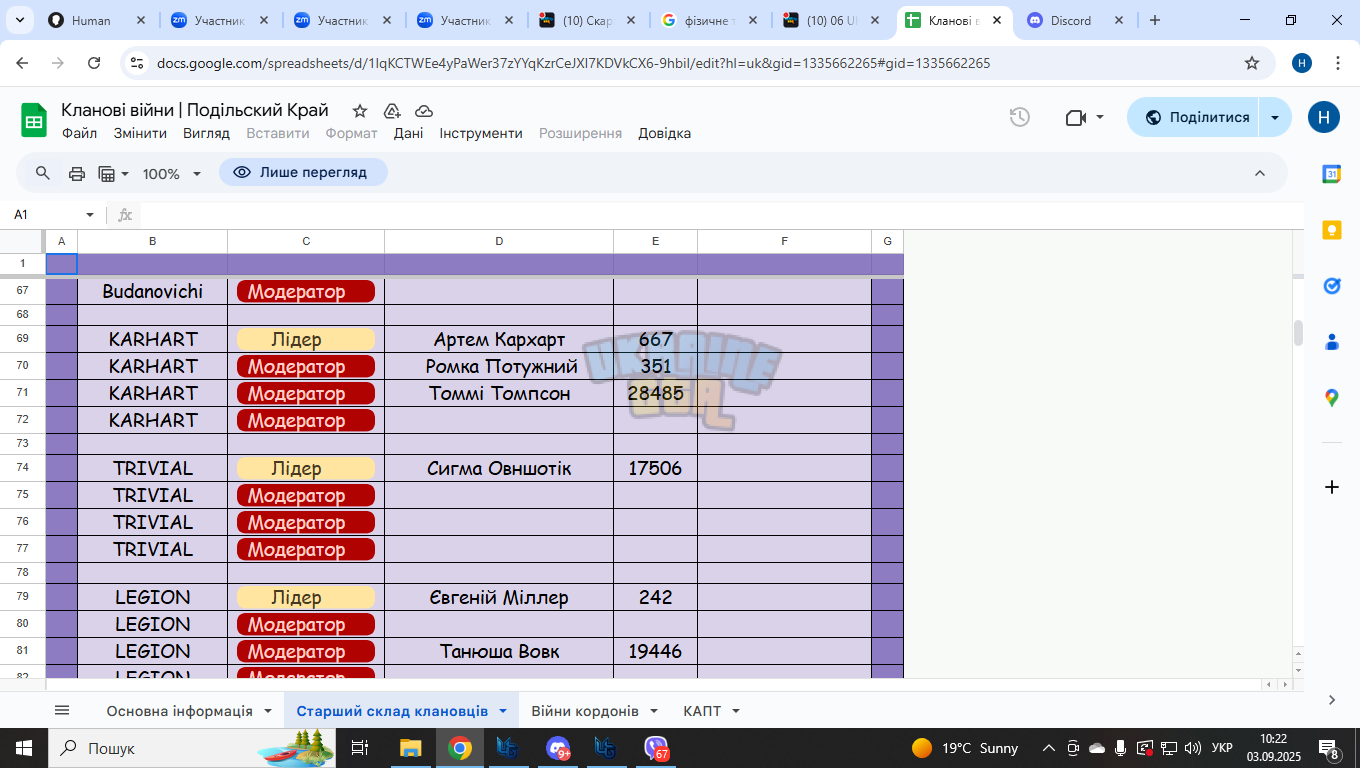Open Chrome from the taskbar
The height and width of the screenshot is (768, 1360).
[x=460, y=748]
